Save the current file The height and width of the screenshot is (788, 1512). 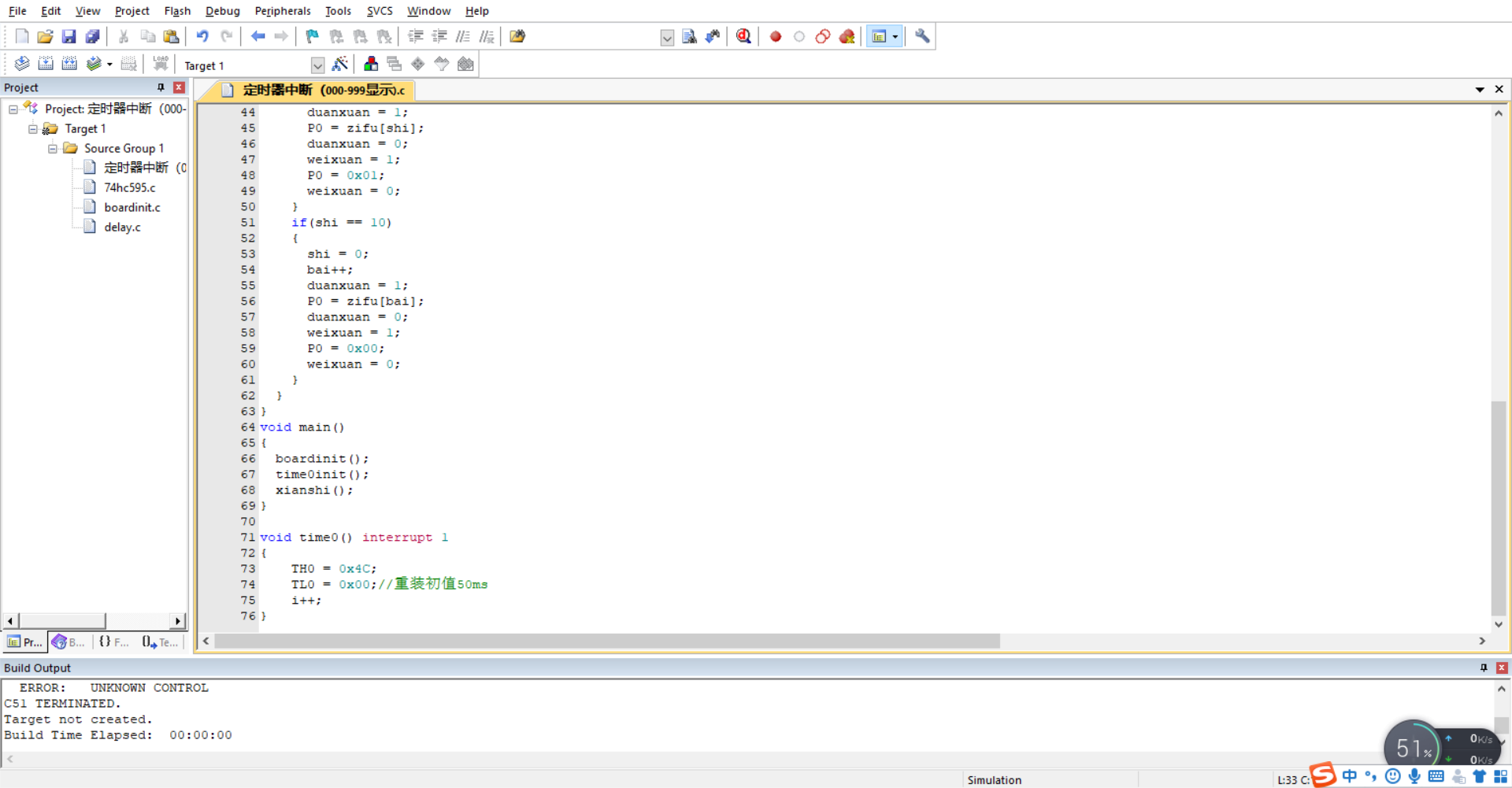click(x=69, y=36)
